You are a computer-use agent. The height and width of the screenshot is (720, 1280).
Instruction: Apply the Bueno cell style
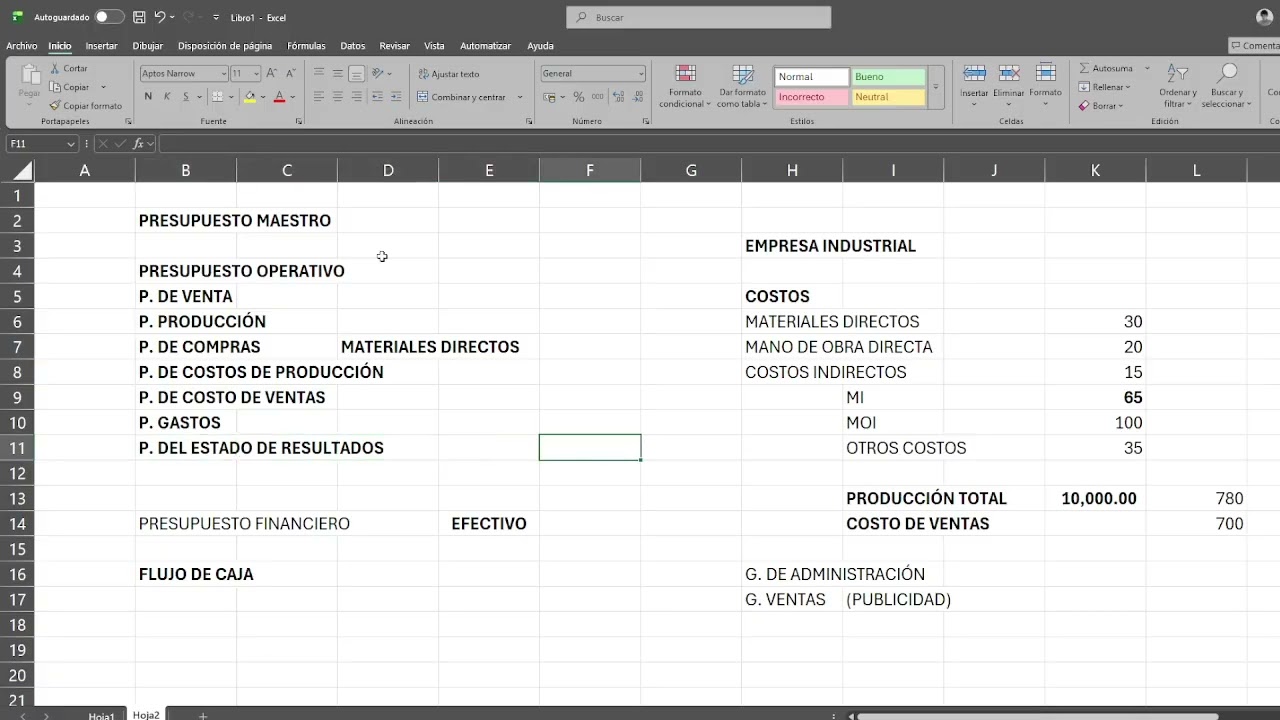[x=888, y=77]
